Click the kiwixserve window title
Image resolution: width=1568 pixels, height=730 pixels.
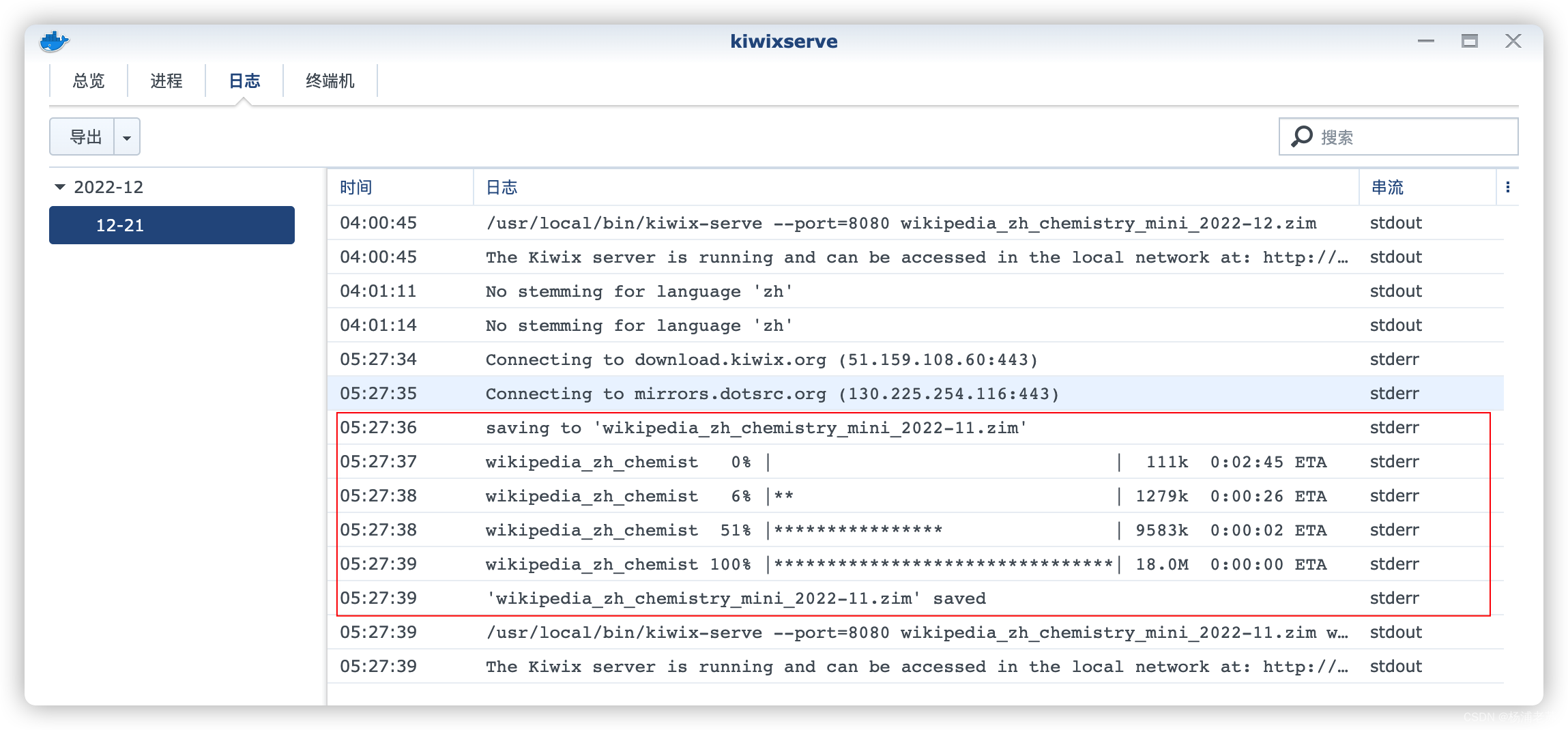784,41
